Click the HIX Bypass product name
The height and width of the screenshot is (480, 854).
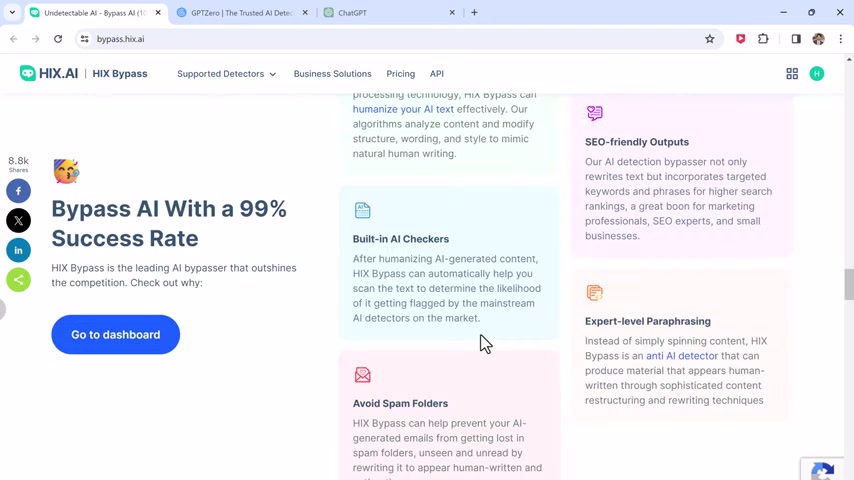tap(120, 74)
